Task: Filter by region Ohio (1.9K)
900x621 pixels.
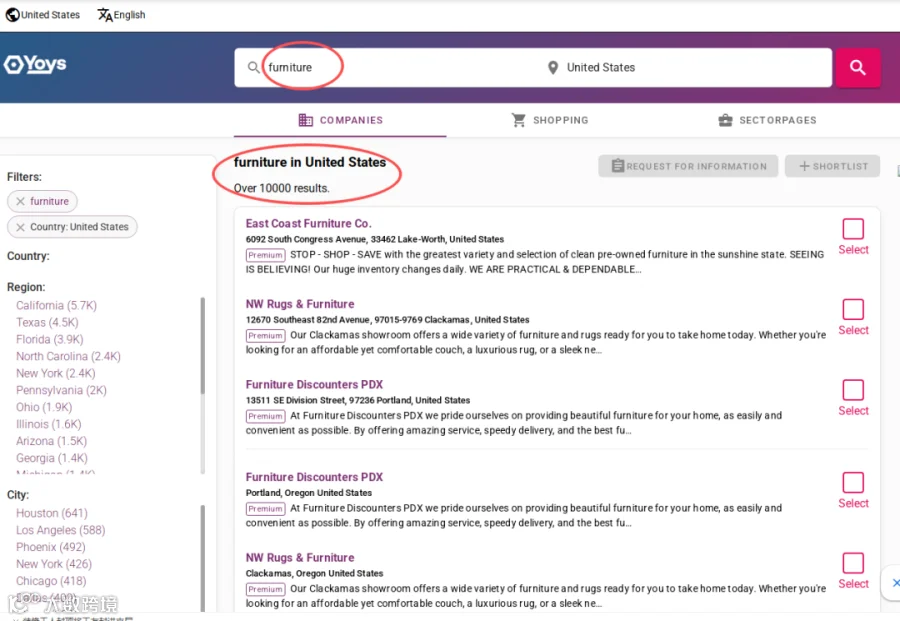Action: (44, 407)
